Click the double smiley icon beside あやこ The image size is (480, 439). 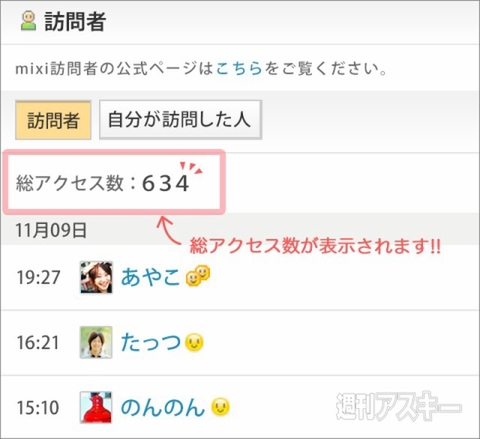tap(198, 275)
